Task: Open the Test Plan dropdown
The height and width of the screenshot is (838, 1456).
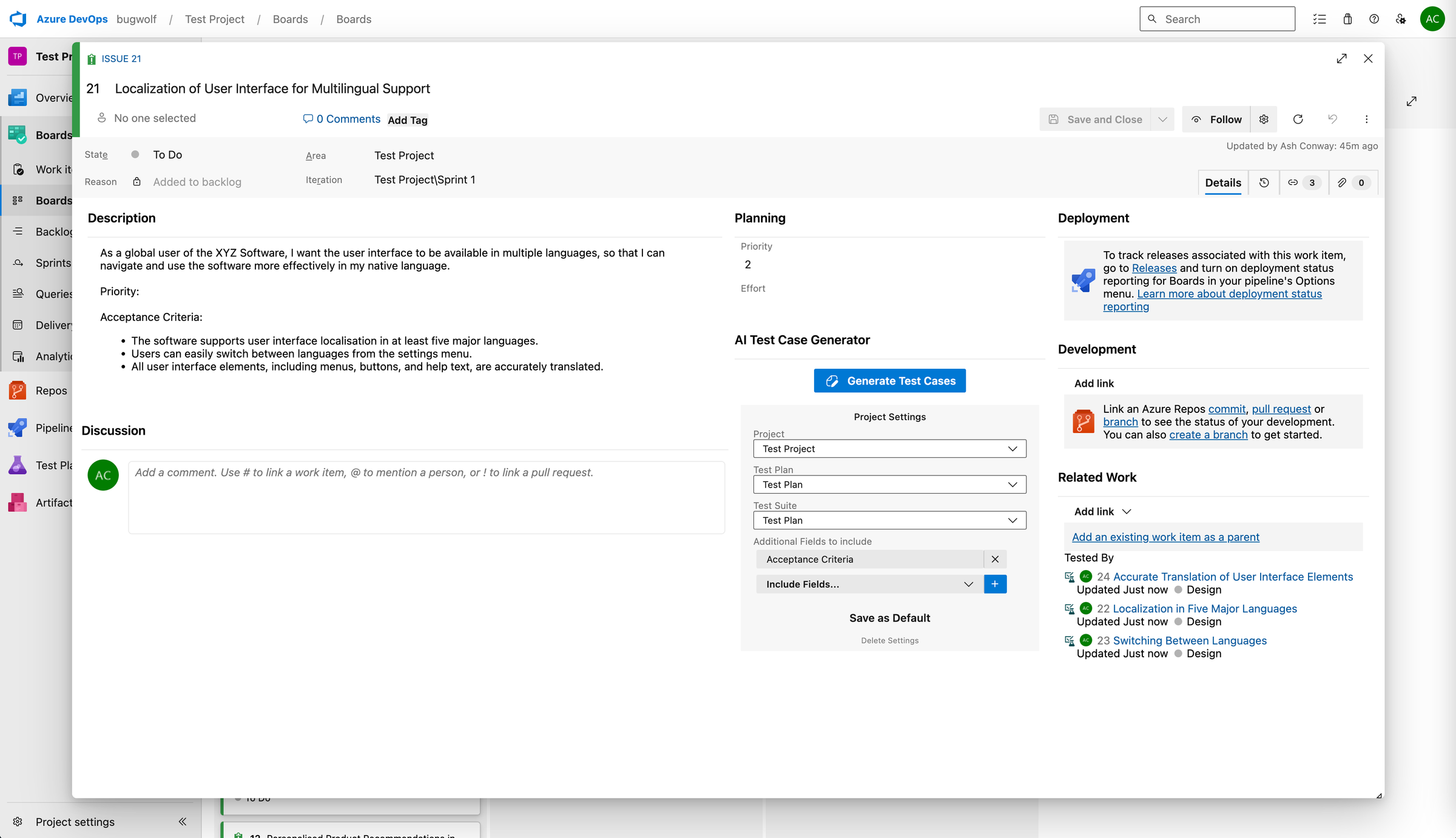Action: [x=889, y=484]
